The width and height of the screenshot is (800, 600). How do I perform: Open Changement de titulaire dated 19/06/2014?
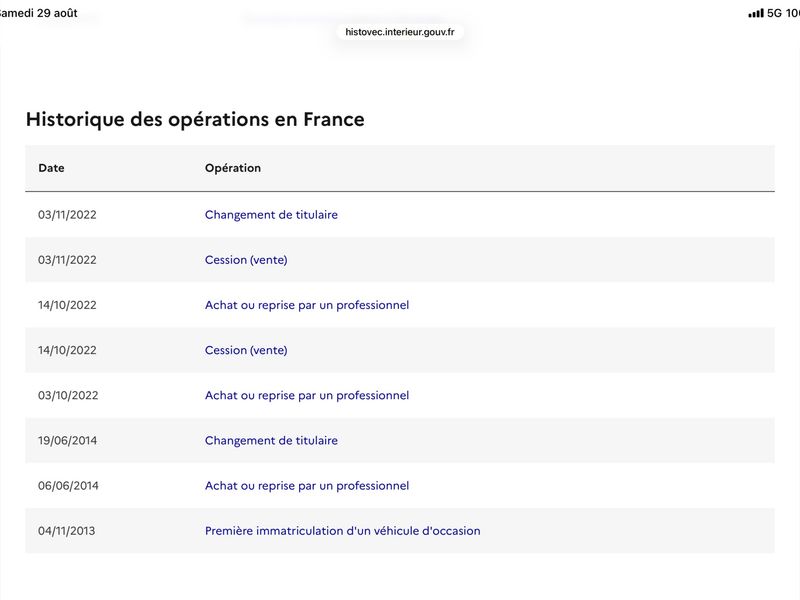pyautogui.click(x=271, y=440)
